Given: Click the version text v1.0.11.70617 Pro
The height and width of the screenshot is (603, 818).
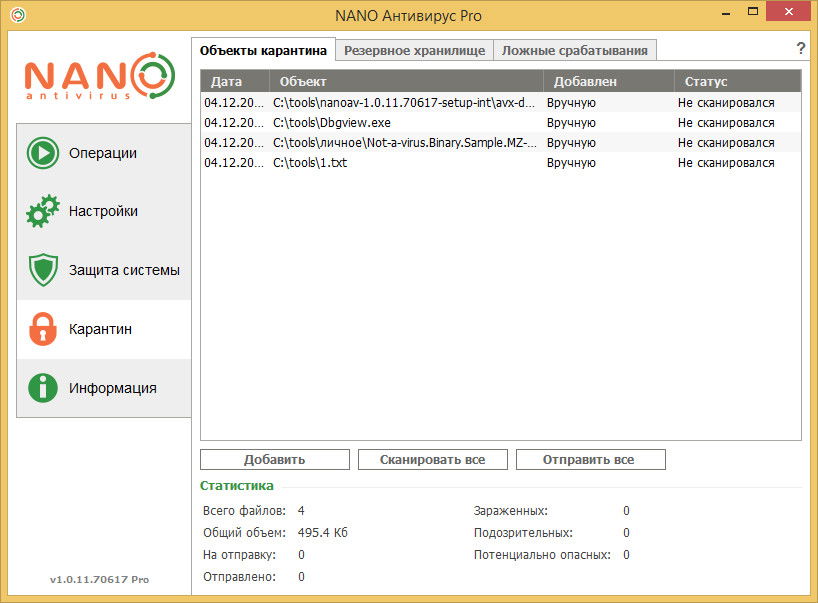Looking at the screenshot, I should pyautogui.click(x=99, y=579).
